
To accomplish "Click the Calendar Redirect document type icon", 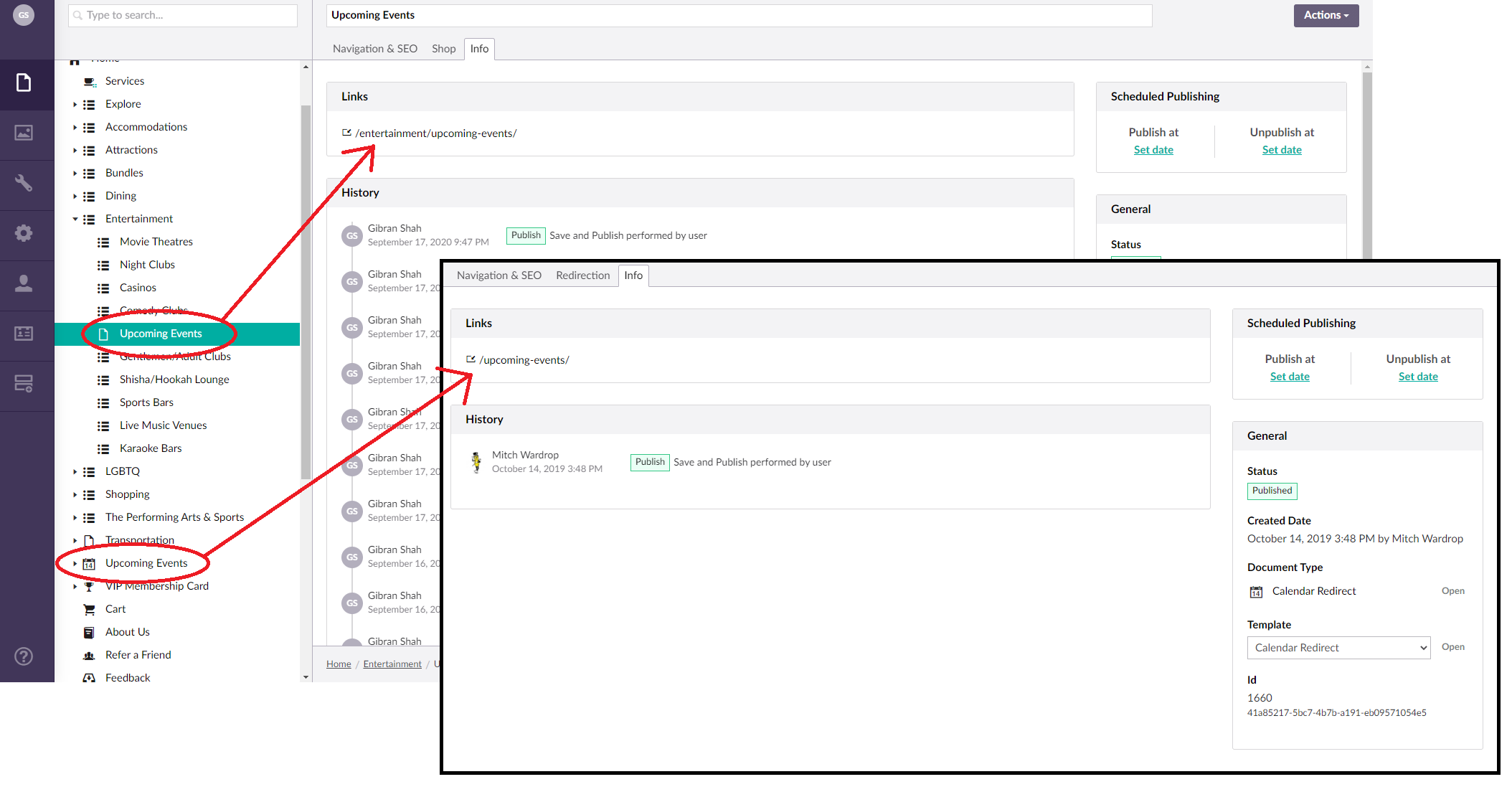I will [1256, 592].
